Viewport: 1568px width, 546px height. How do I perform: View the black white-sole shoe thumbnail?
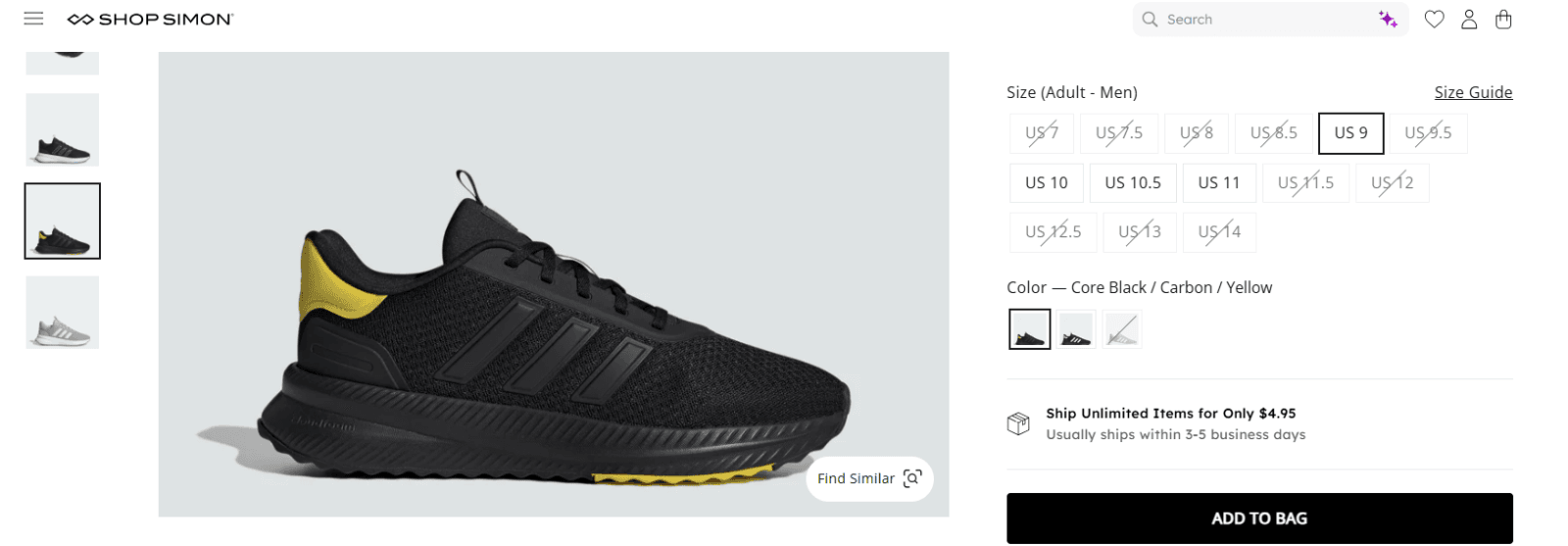[63, 129]
